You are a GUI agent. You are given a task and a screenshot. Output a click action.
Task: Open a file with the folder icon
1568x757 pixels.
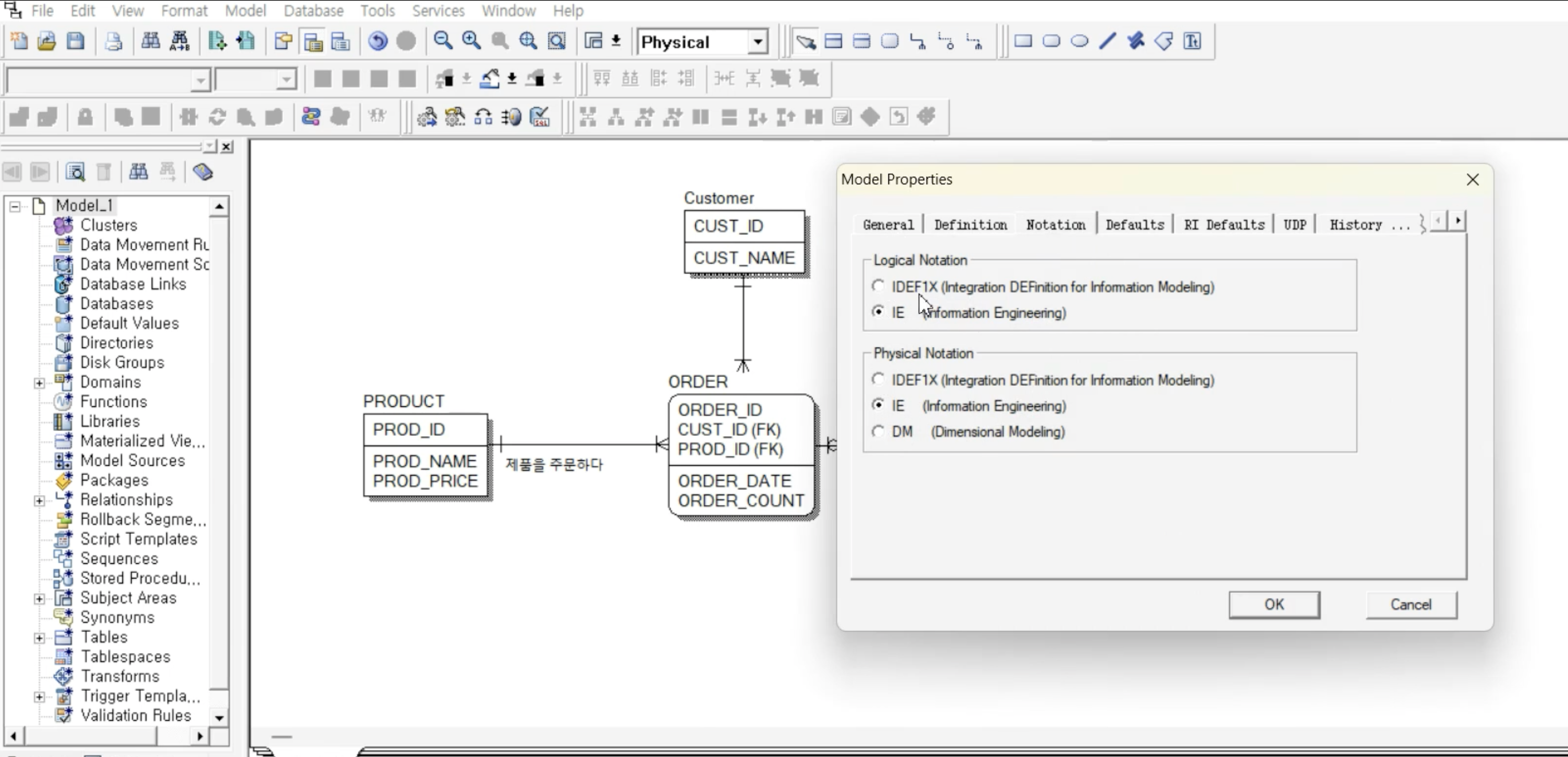click(x=47, y=41)
